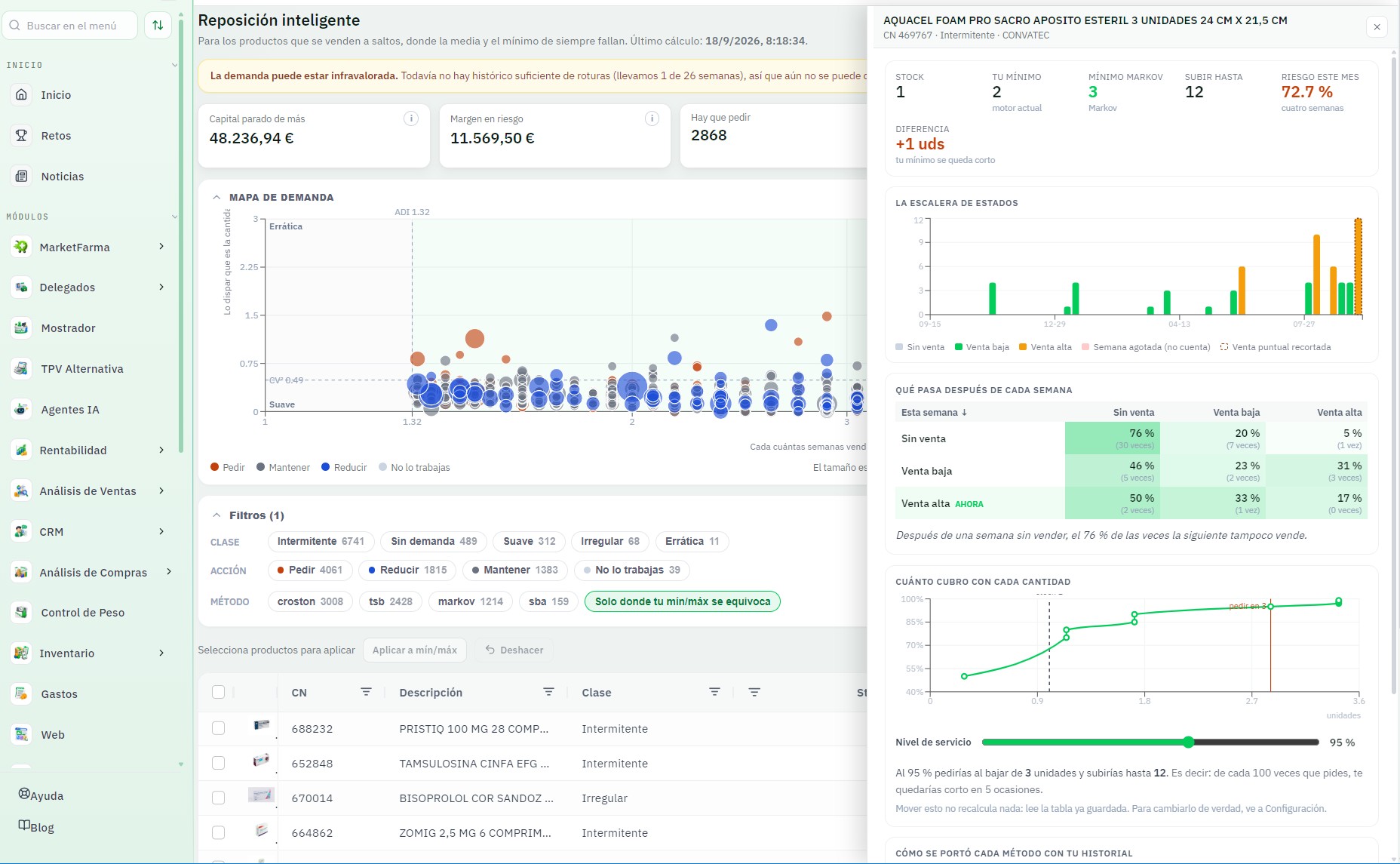This screenshot has width=1400, height=864.
Task: Expand the Rentabilidad submenu
Action: coord(161,450)
